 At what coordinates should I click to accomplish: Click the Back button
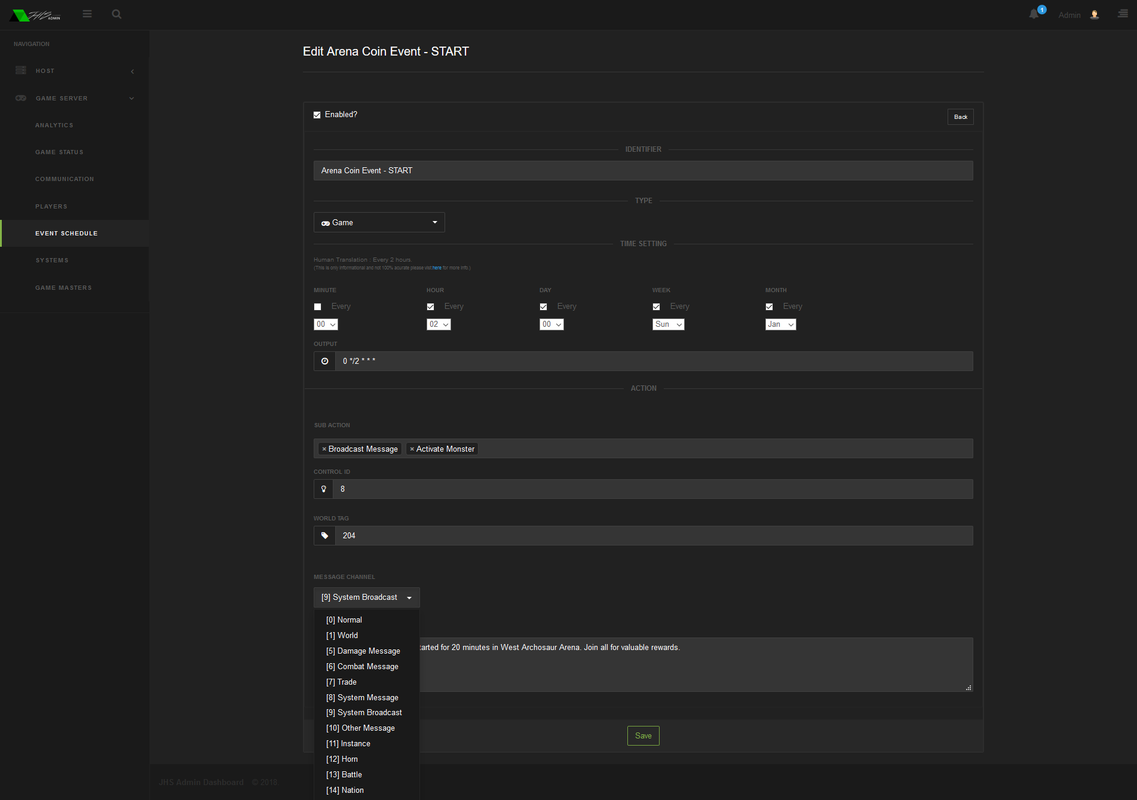[960, 117]
